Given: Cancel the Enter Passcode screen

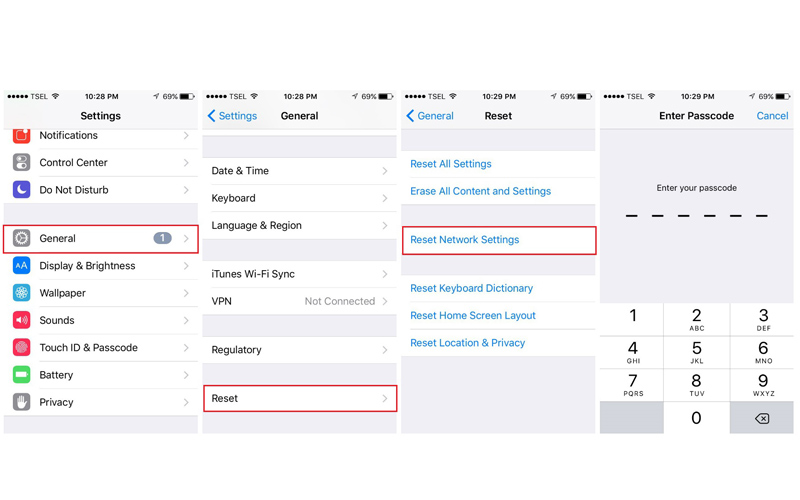Looking at the screenshot, I should pyautogui.click(x=772, y=116).
